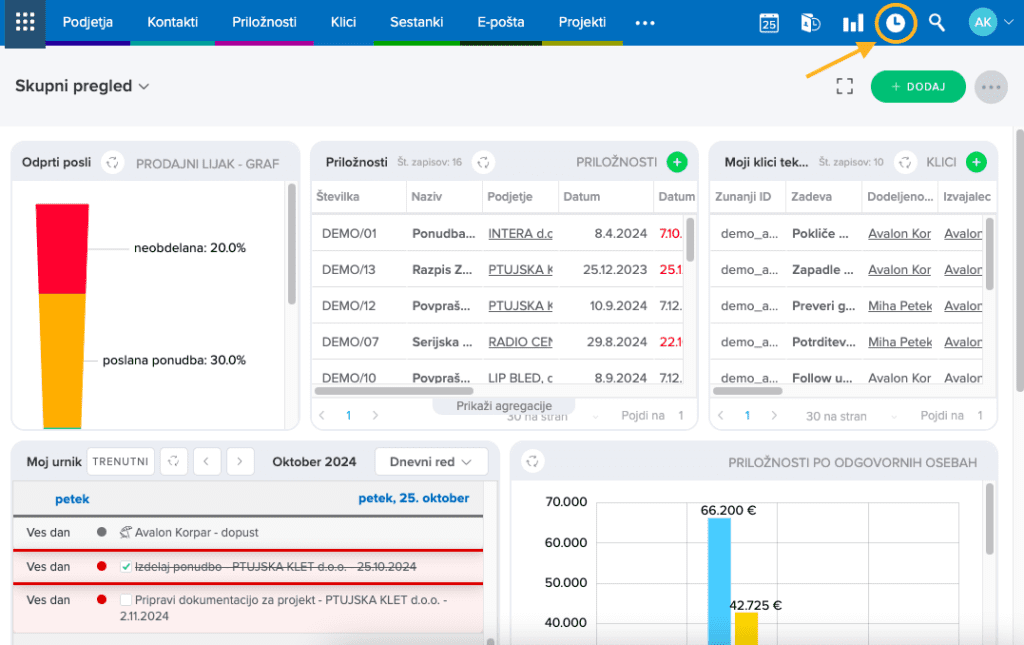The height and width of the screenshot is (645, 1024).
Task: Uncheck the completed Izdelaj ponudbo task
Action: click(x=126, y=567)
